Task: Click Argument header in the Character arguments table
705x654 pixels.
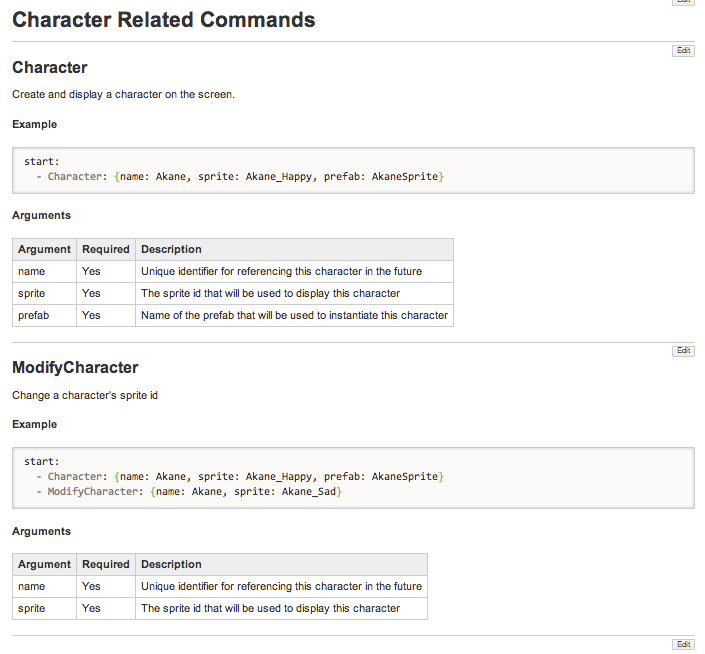Action: pyautogui.click(x=45, y=249)
